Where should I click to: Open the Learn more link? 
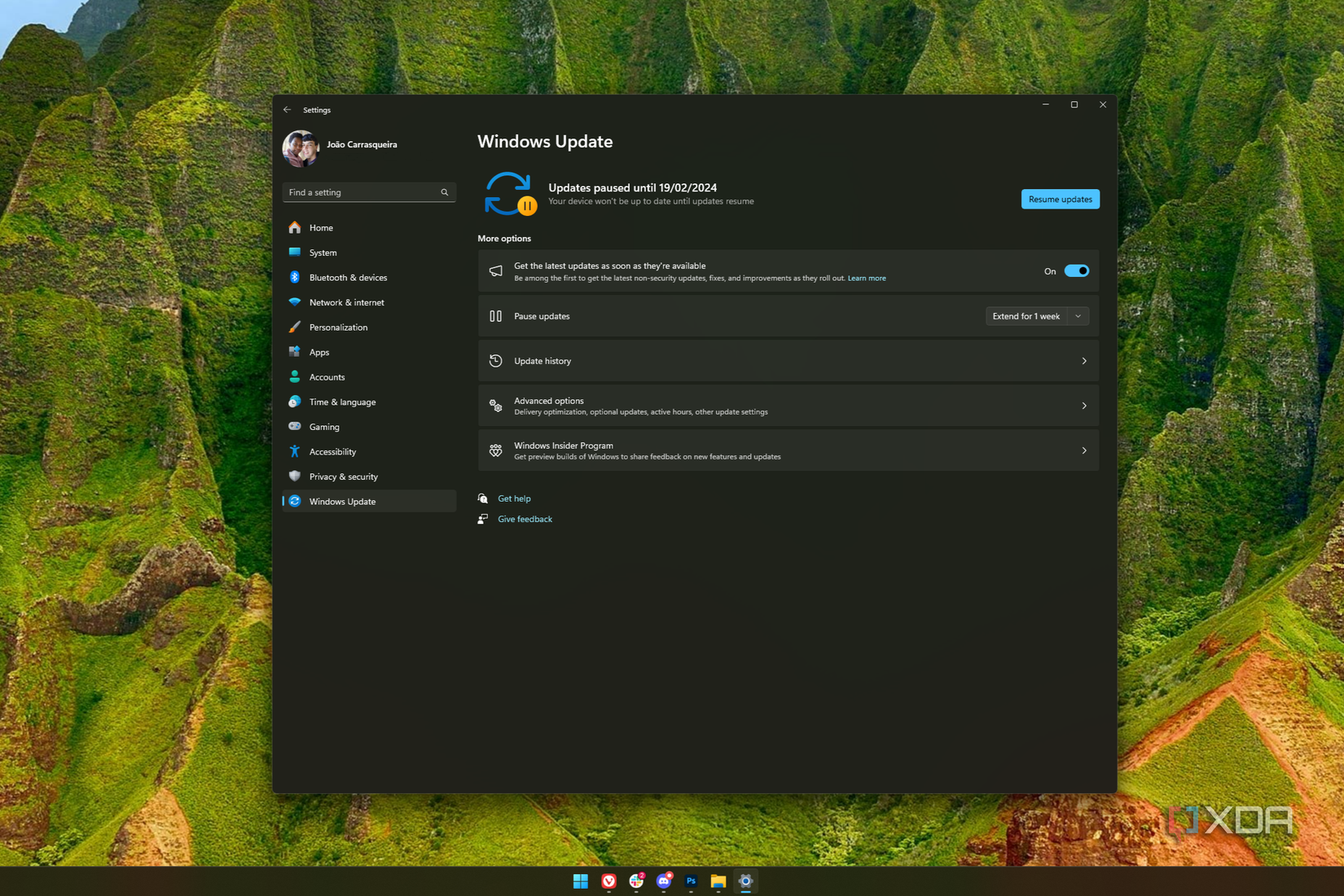(866, 278)
